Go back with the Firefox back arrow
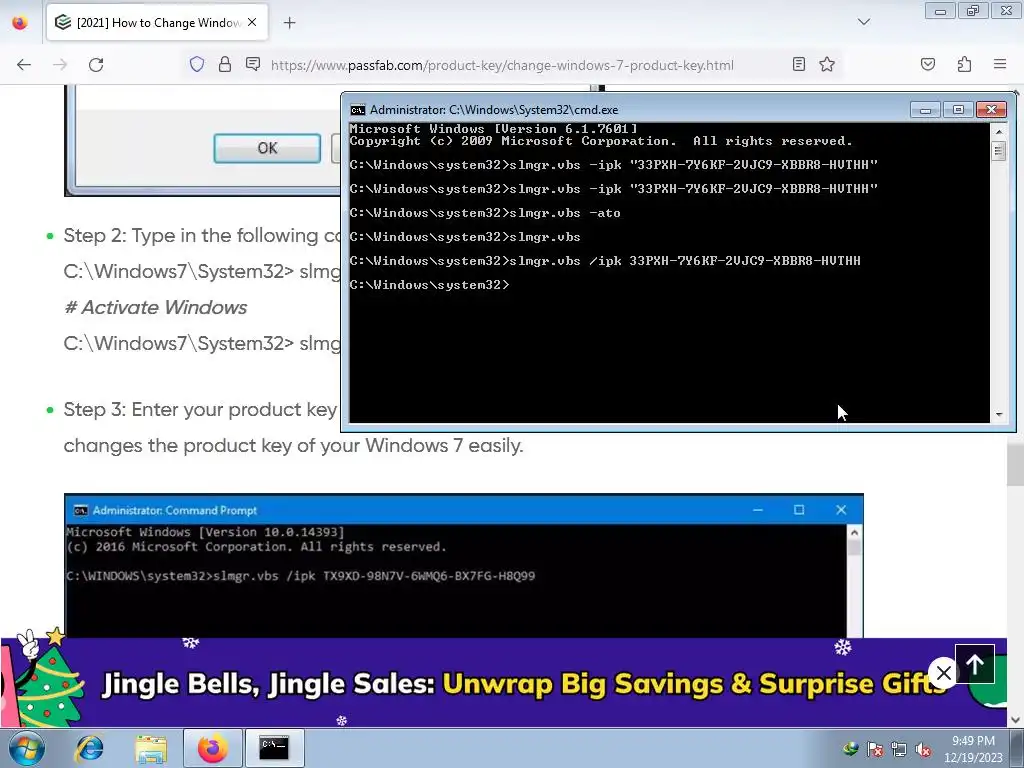This screenshot has height=768, width=1024. click(x=24, y=65)
